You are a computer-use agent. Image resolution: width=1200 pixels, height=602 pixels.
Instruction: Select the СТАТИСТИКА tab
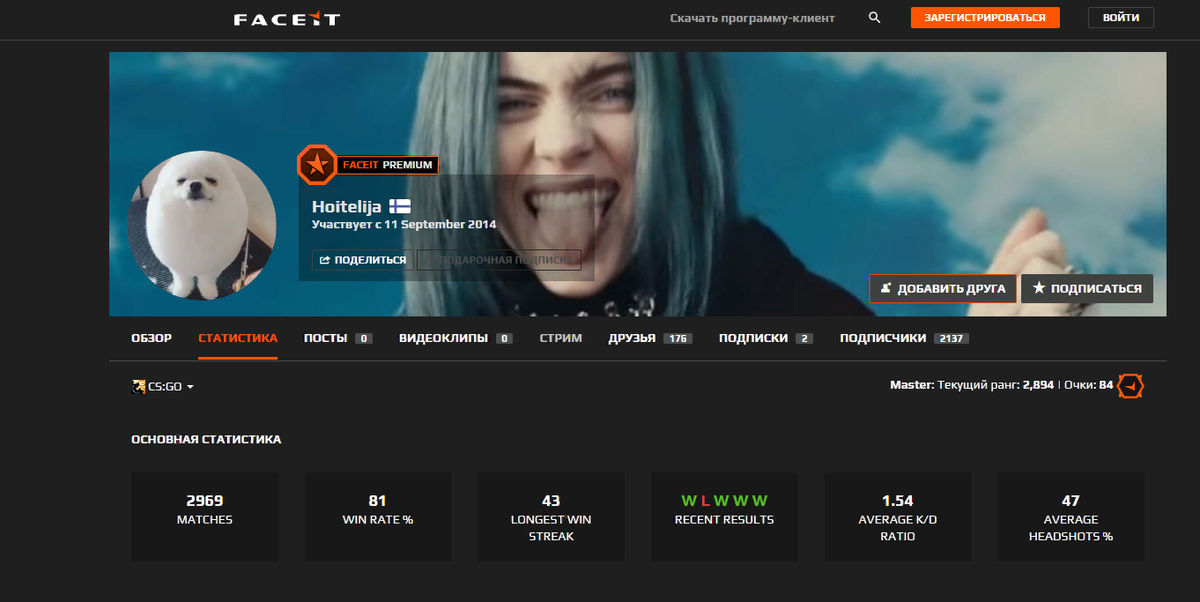point(238,339)
